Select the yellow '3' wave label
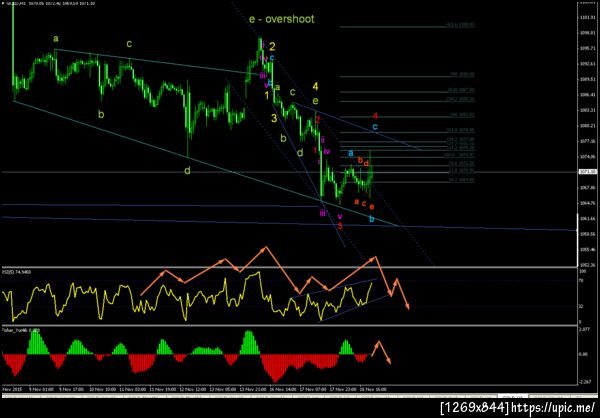This screenshot has height=418, width=600. (274, 118)
